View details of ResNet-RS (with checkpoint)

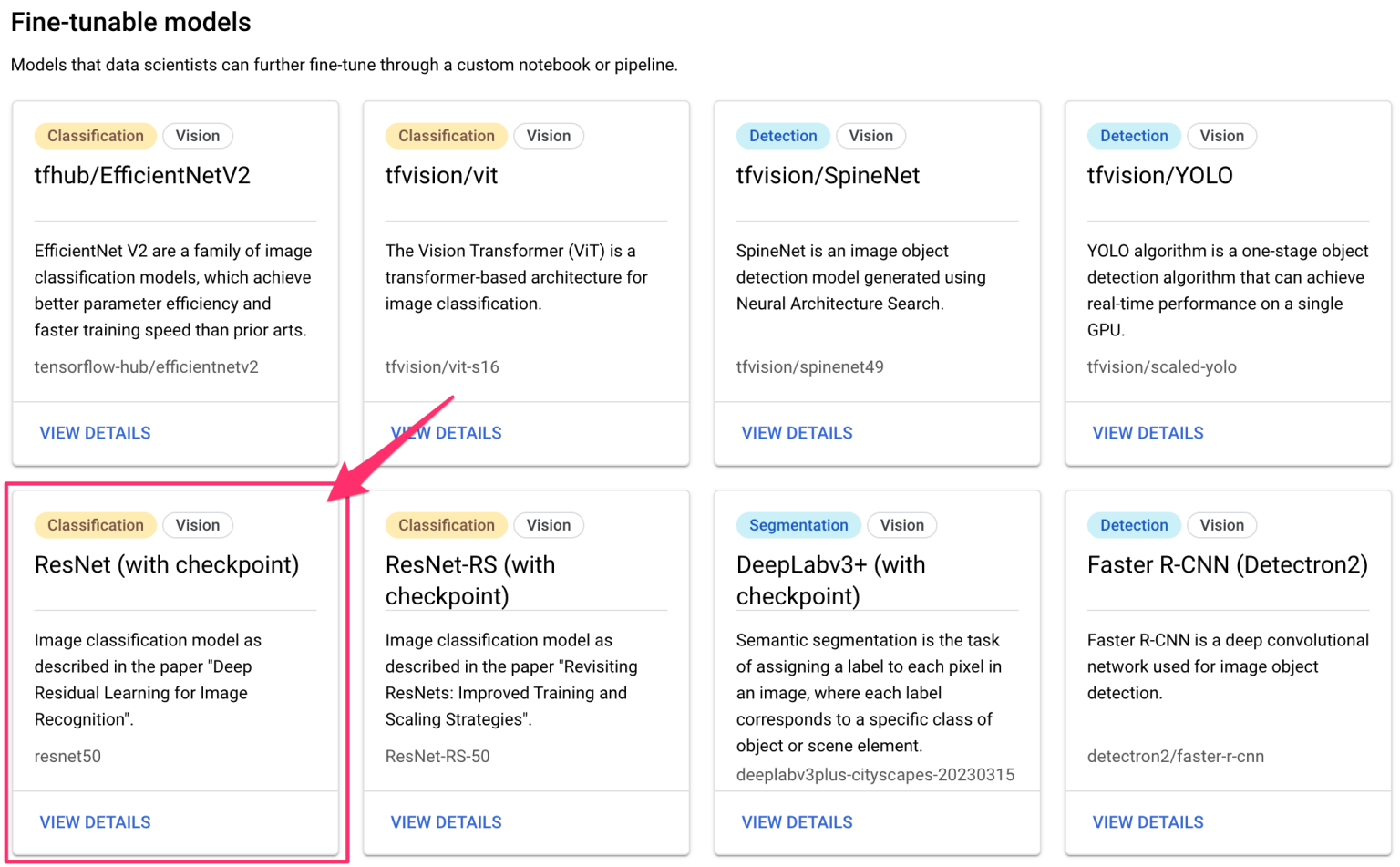click(x=446, y=822)
